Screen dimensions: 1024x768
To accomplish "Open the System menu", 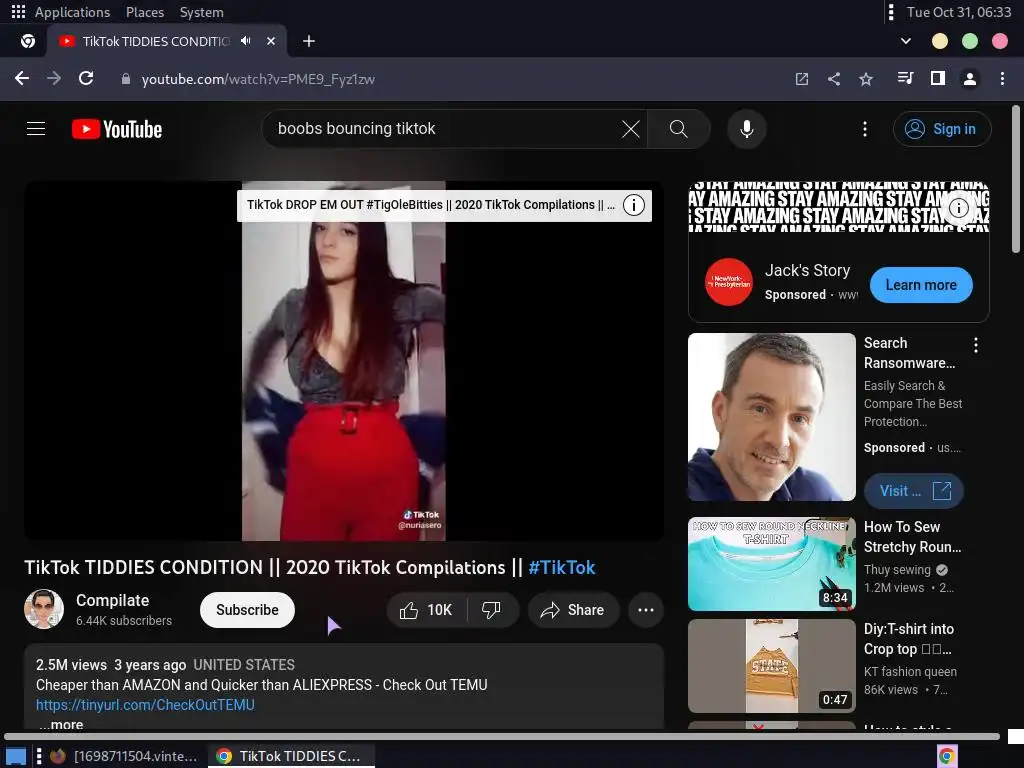I will click(x=201, y=12).
